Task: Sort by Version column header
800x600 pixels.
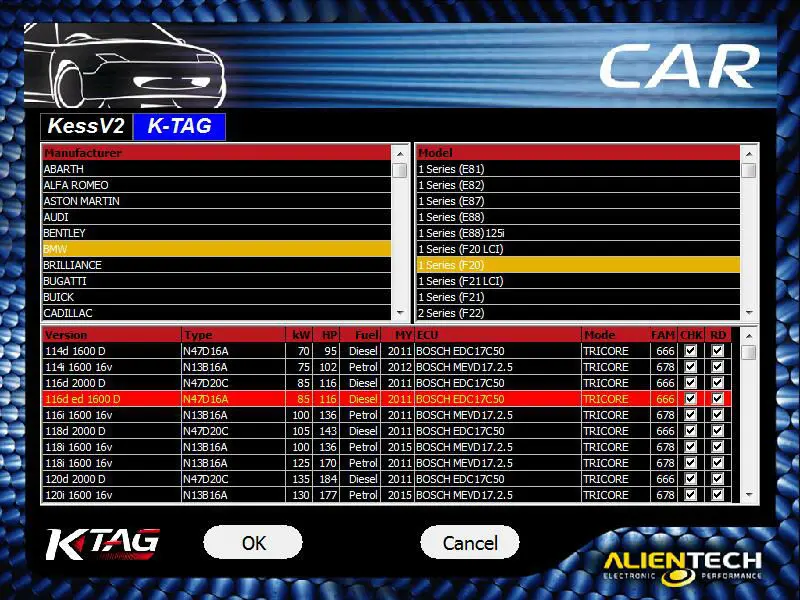Action: tap(112, 335)
